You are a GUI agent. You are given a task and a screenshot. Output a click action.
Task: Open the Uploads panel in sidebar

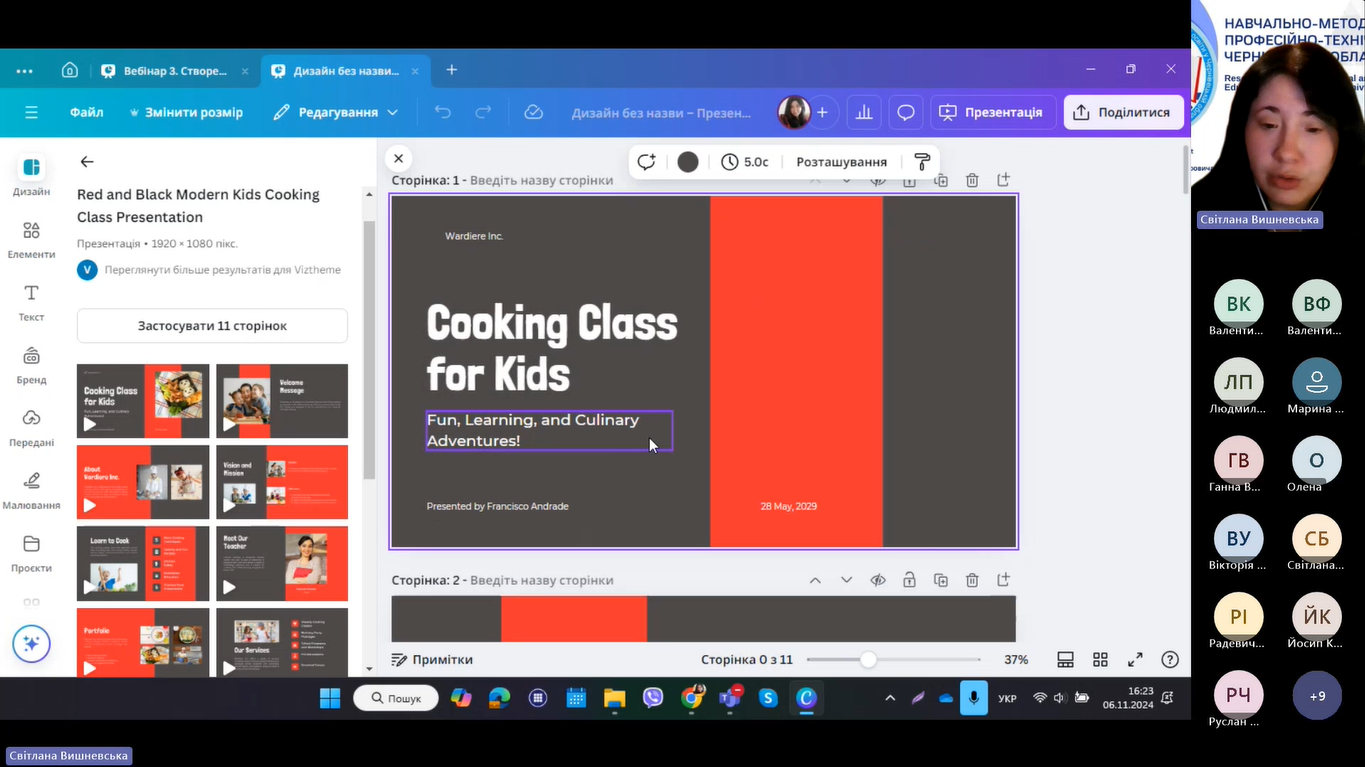tap(31, 427)
